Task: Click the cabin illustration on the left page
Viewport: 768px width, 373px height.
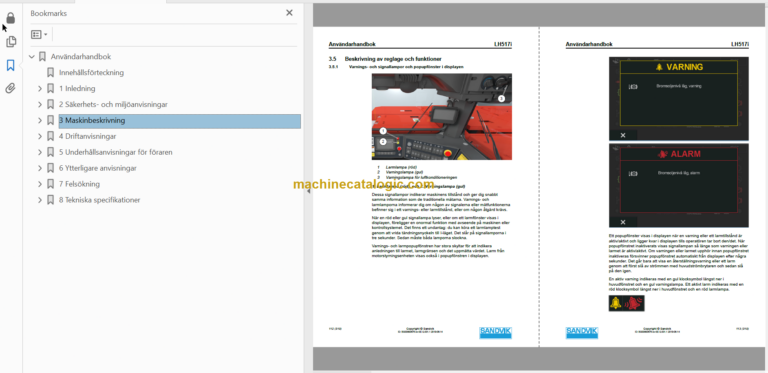Action: pos(442,117)
